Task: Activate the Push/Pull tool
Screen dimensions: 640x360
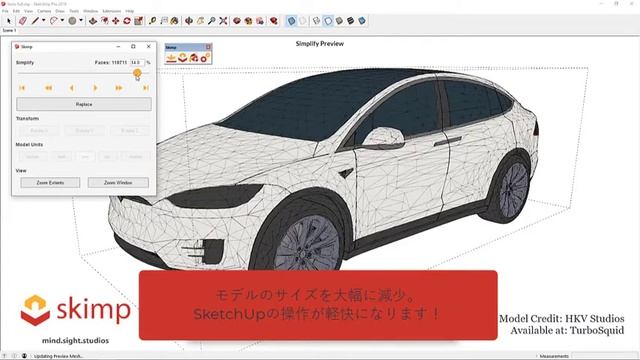Action: click(x=93, y=21)
